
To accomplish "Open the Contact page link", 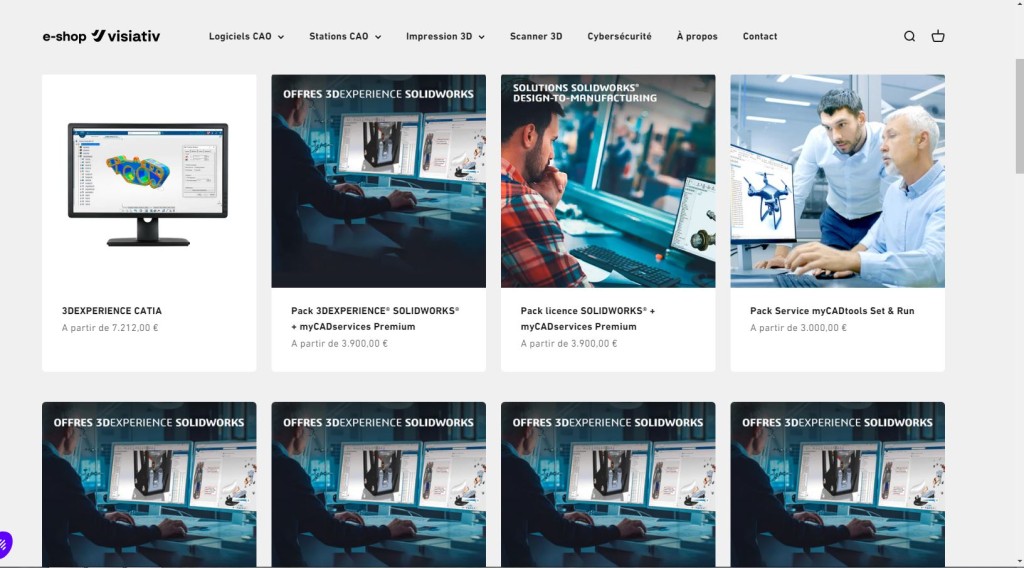I will pos(760,36).
